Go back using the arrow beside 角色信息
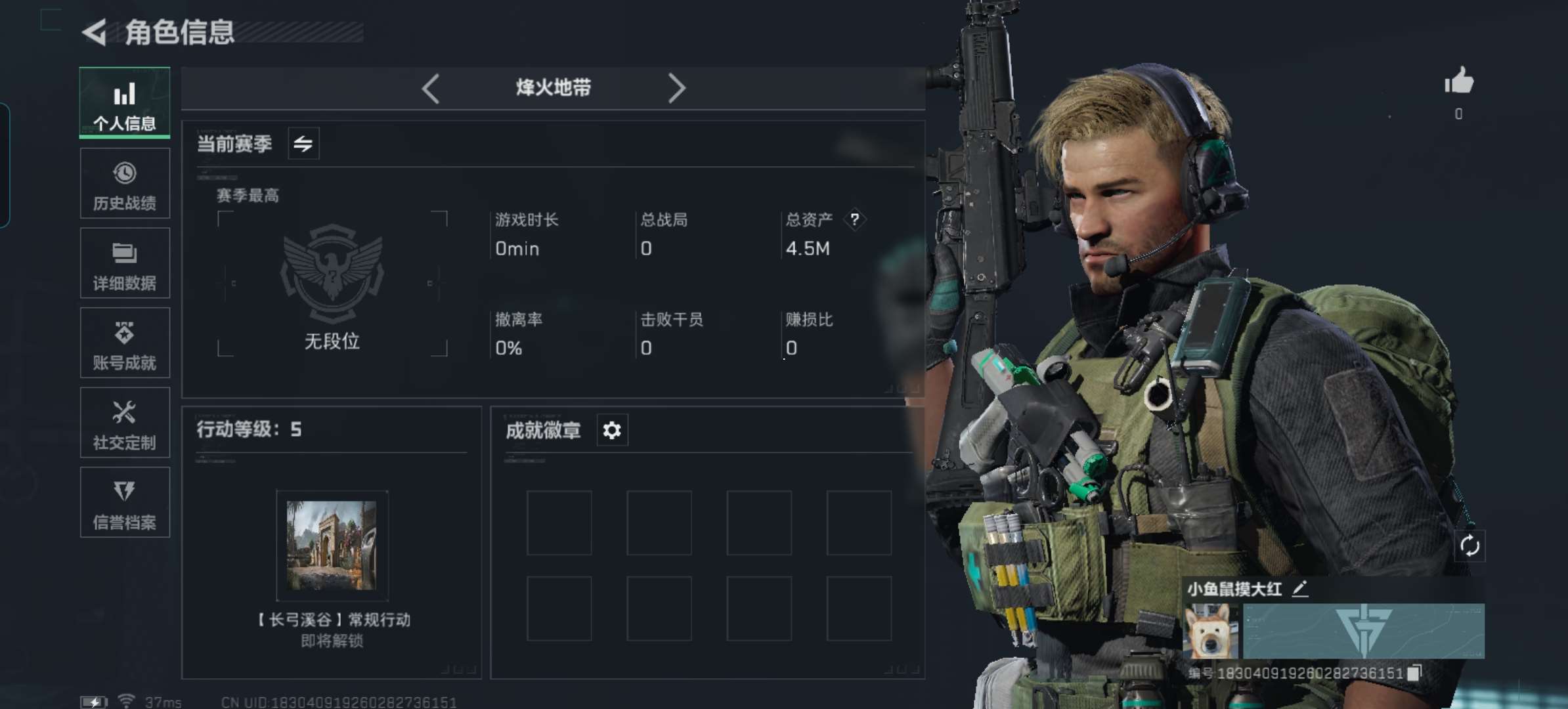 pos(95,32)
